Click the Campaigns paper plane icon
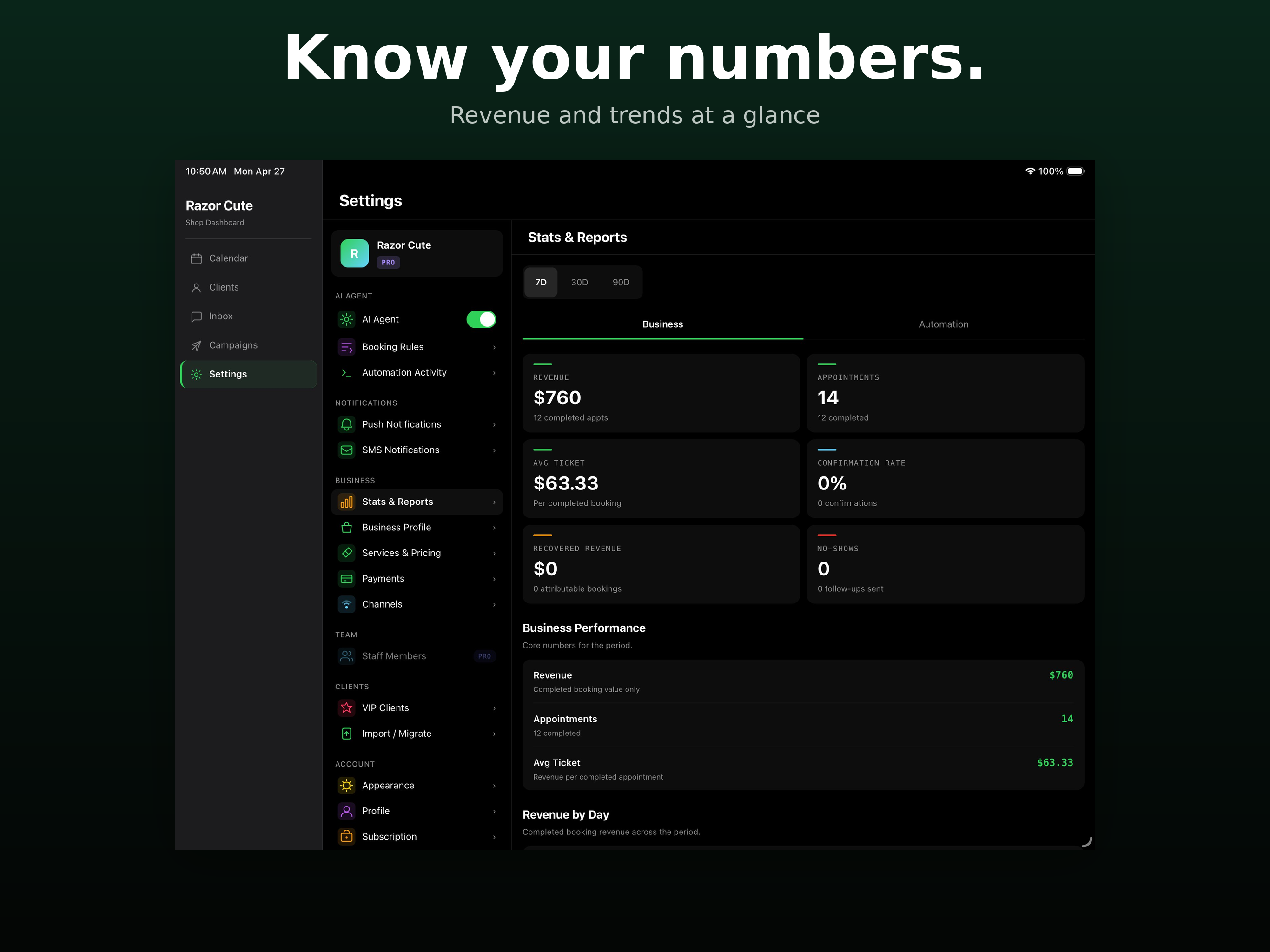This screenshot has height=952, width=1270. 196,346
